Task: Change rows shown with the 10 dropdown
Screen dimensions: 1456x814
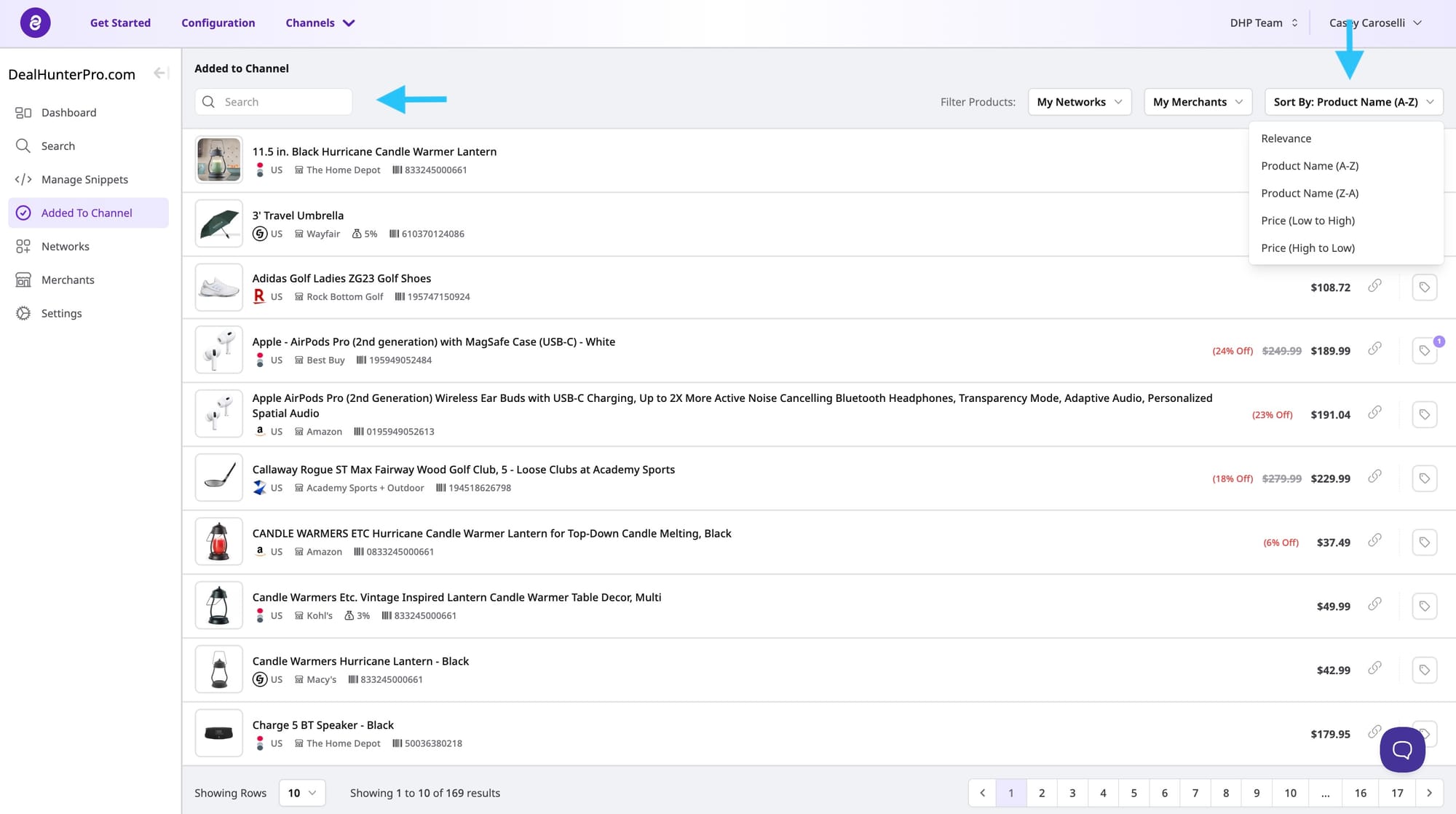Action: (302, 793)
